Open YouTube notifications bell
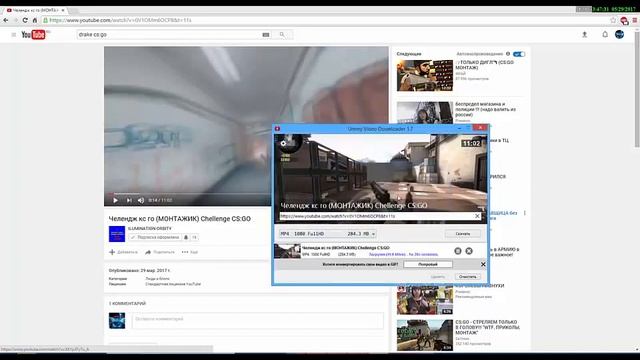 tap(605, 35)
